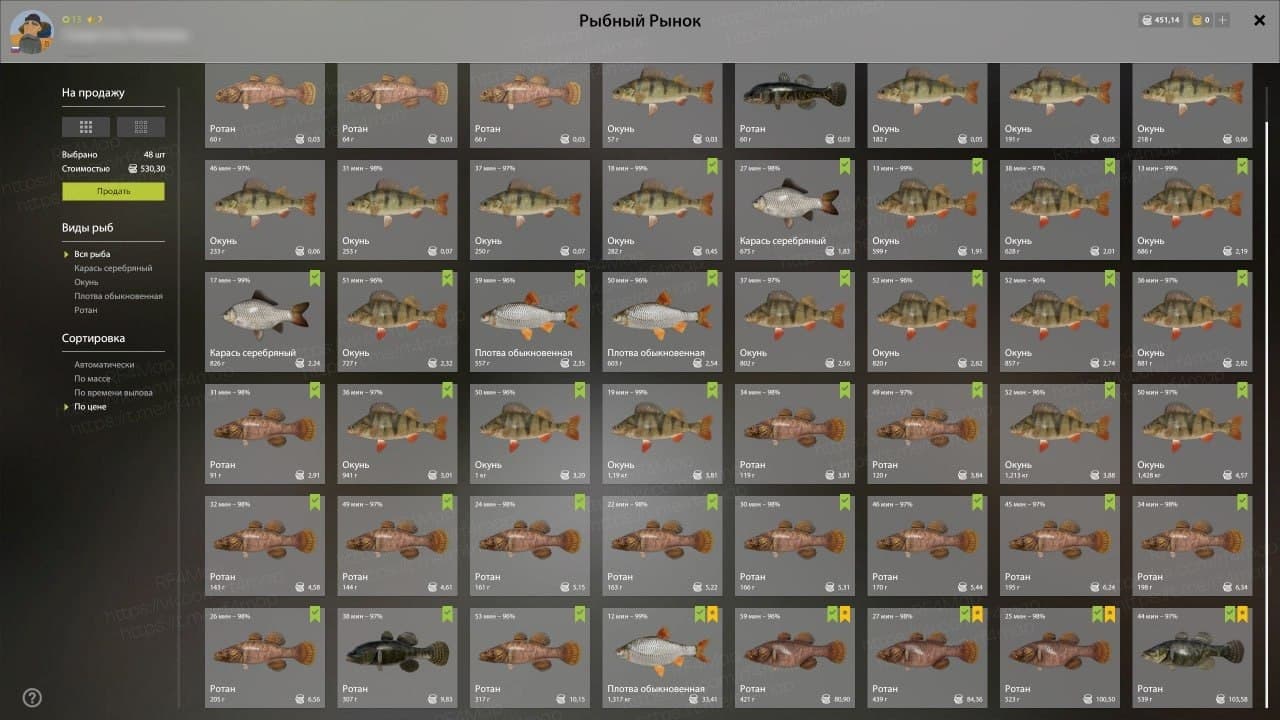
Task: Pick the Ротан 421 г starred card
Action: tap(795, 658)
